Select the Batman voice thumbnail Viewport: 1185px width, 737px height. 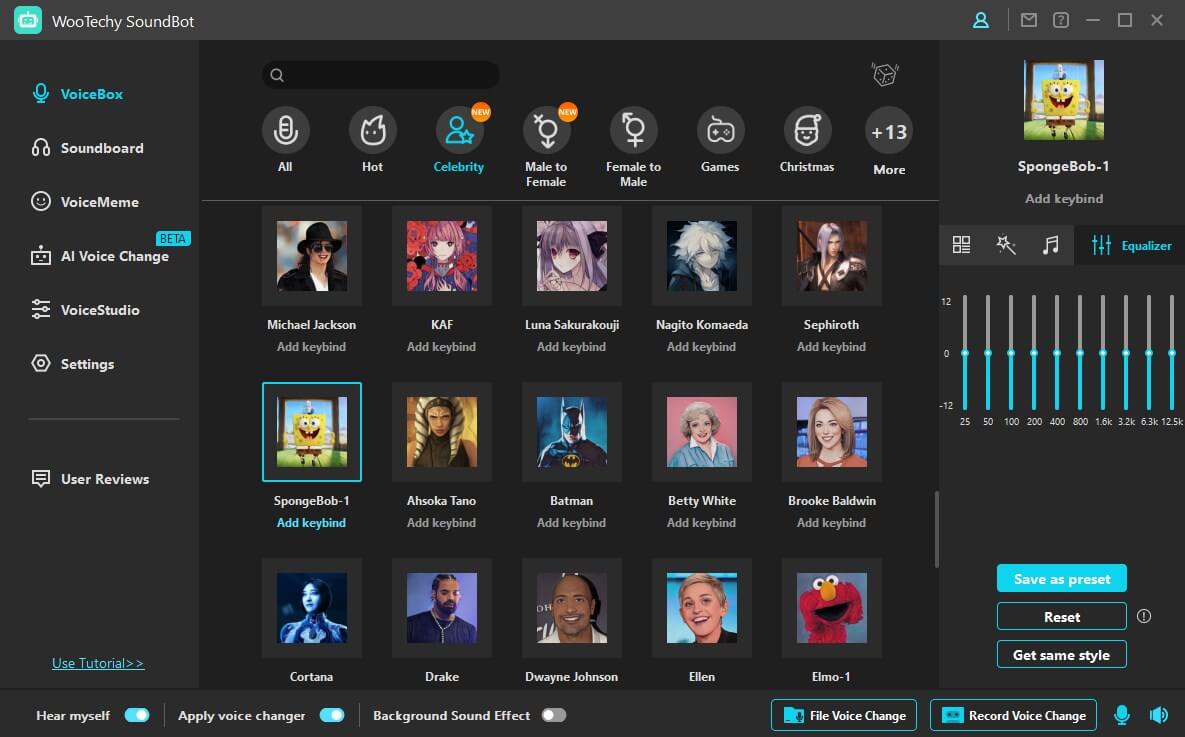(x=572, y=432)
